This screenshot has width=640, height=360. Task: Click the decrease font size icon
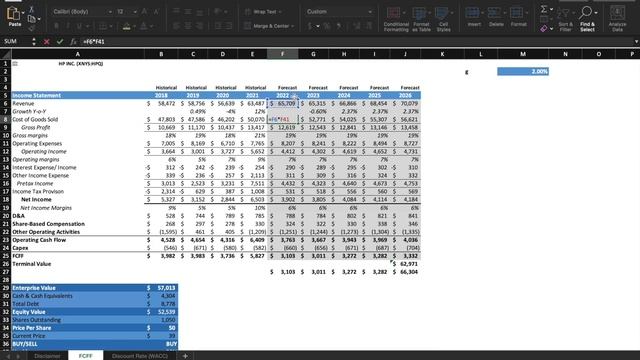coord(156,12)
